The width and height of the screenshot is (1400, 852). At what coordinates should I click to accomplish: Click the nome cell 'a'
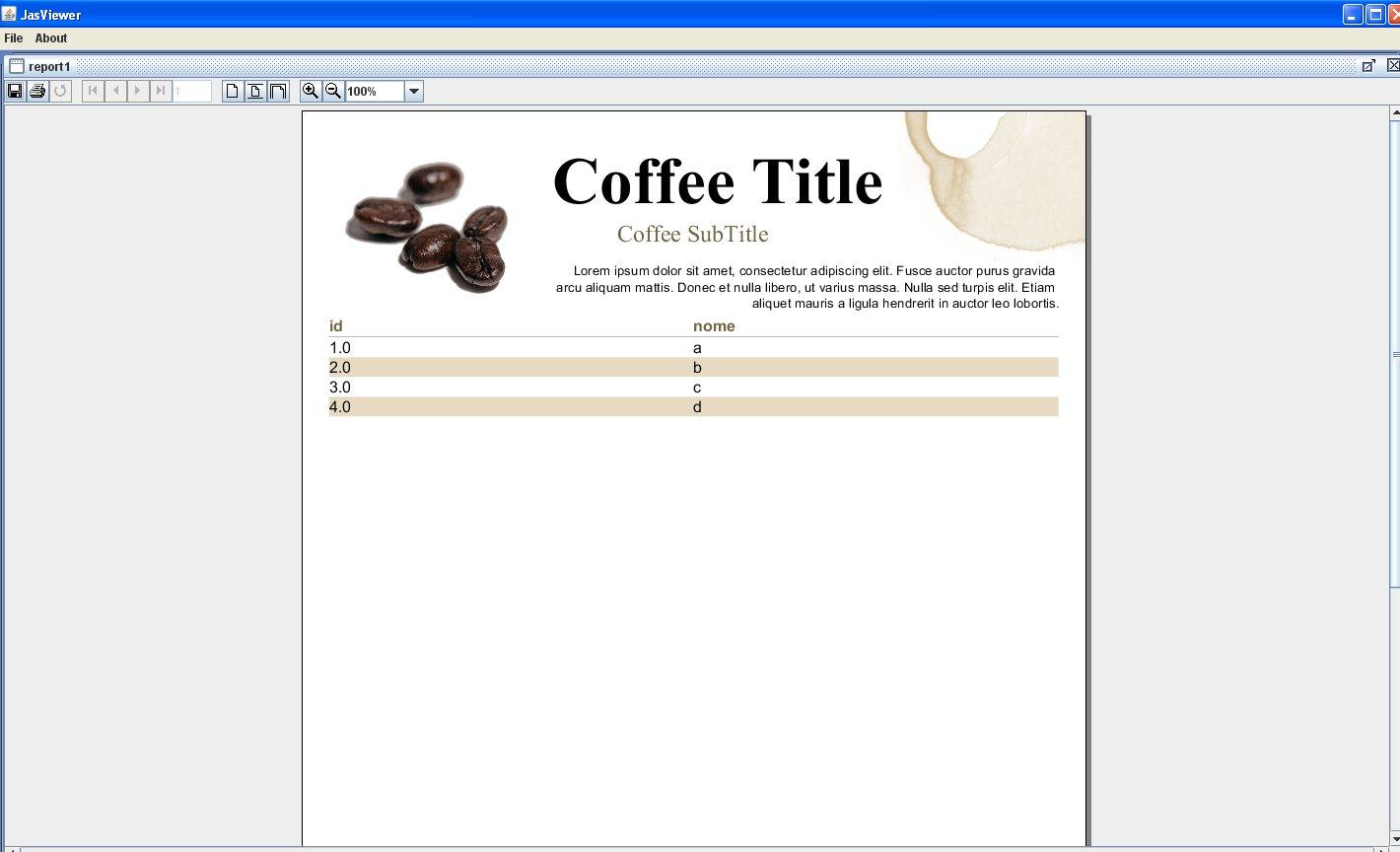coord(697,348)
